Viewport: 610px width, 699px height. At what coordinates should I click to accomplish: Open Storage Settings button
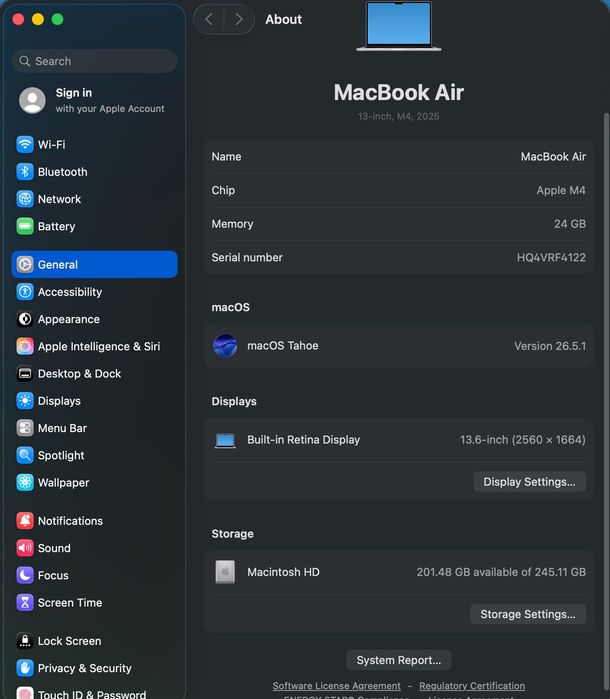(x=528, y=614)
